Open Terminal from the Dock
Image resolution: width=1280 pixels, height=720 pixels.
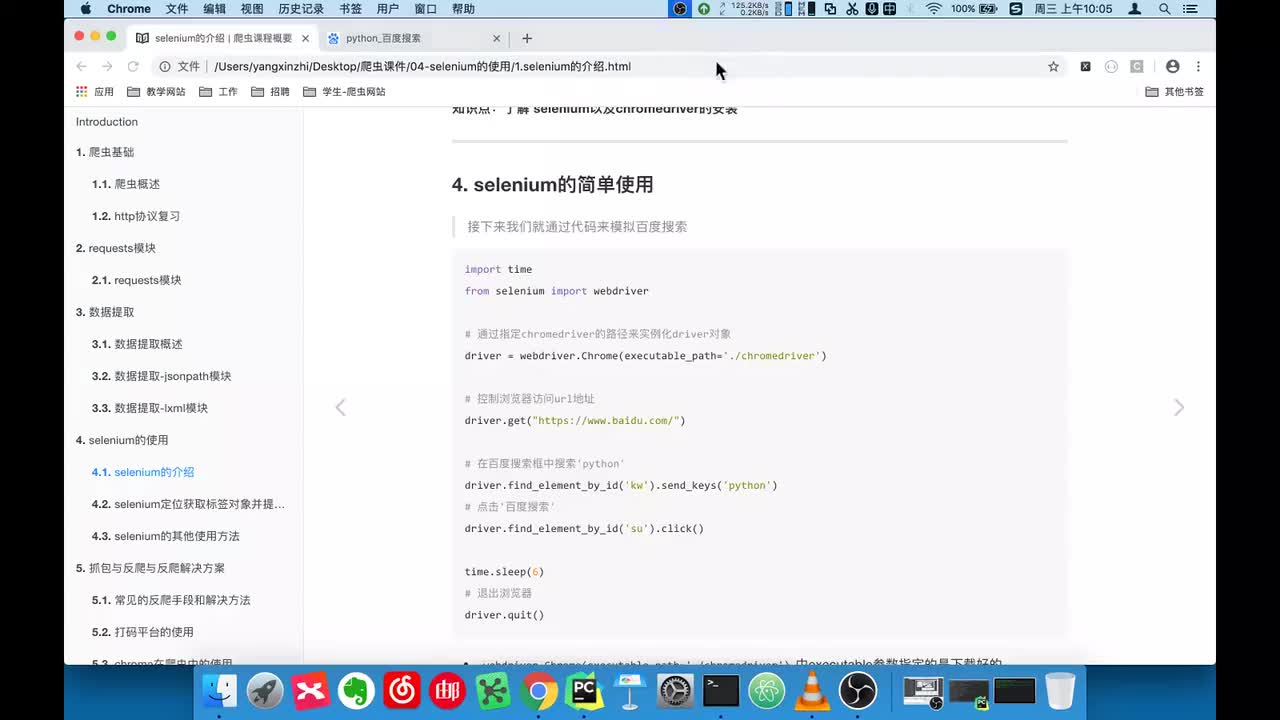click(x=720, y=691)
